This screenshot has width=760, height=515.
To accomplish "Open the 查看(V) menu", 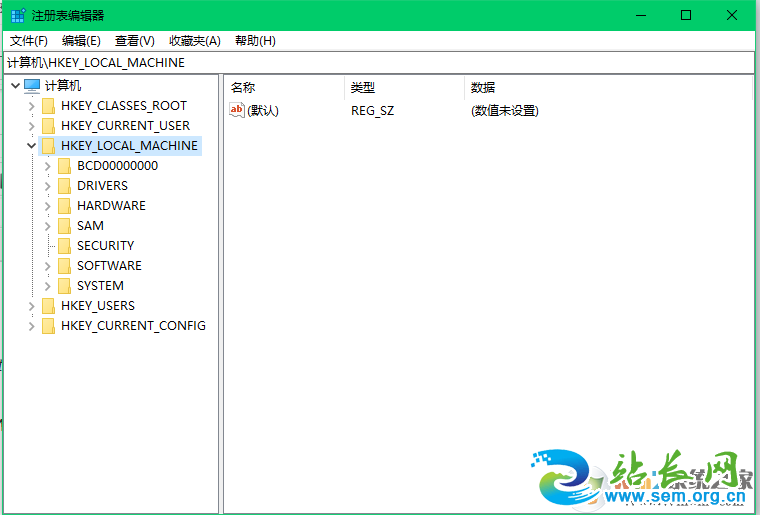I will coord(135,41).
